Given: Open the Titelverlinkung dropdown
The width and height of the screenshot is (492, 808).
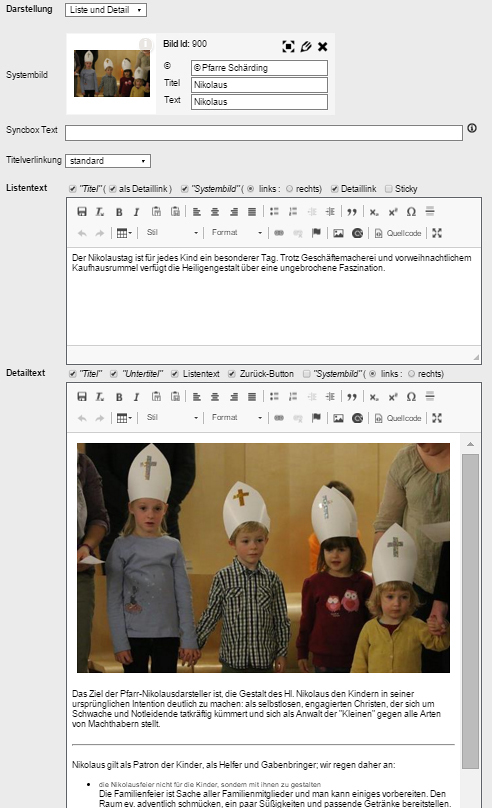Looking at the screenshot, I should (x=108, y=161).
